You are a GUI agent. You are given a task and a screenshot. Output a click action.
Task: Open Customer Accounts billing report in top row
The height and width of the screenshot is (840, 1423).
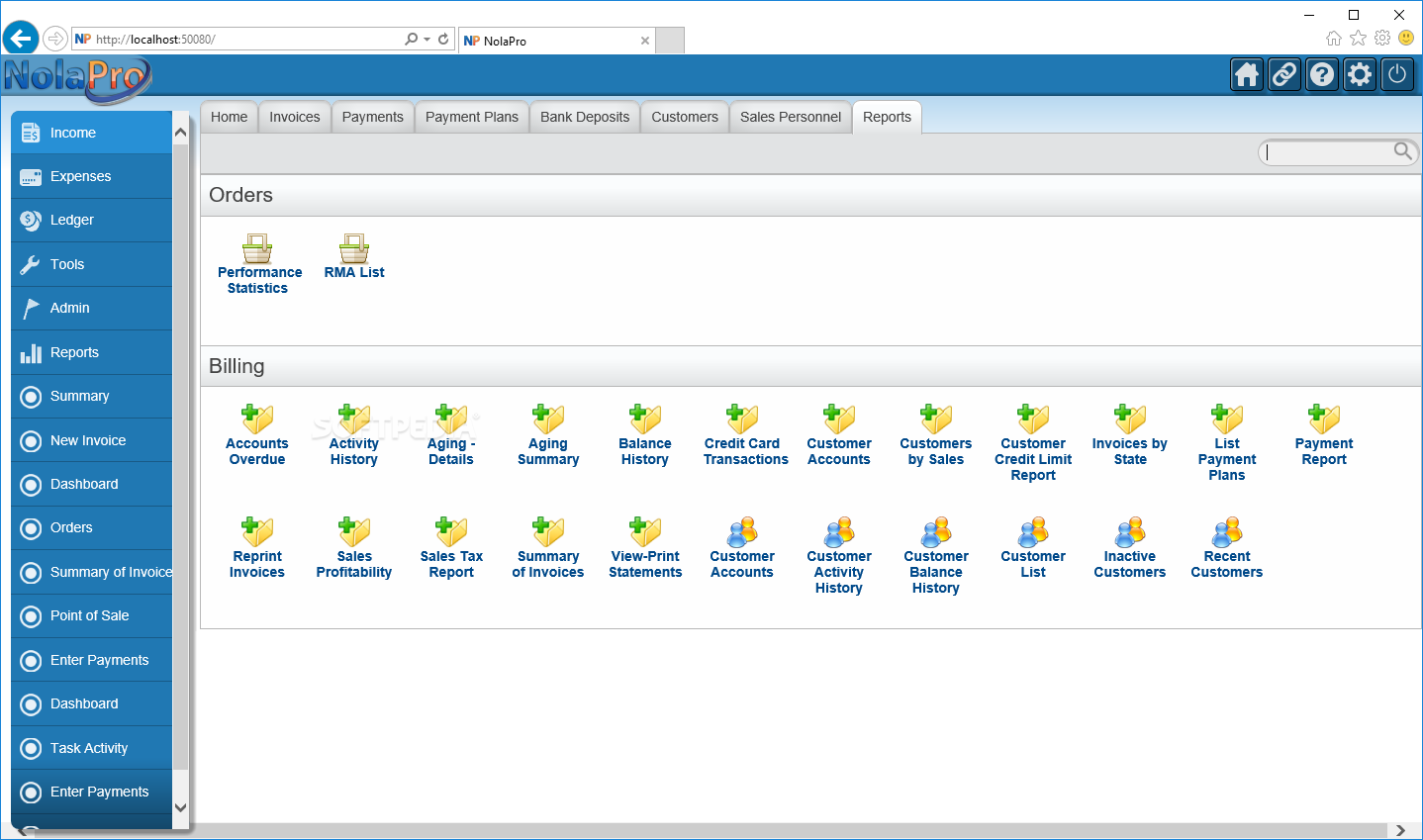(x=839, y=434)
